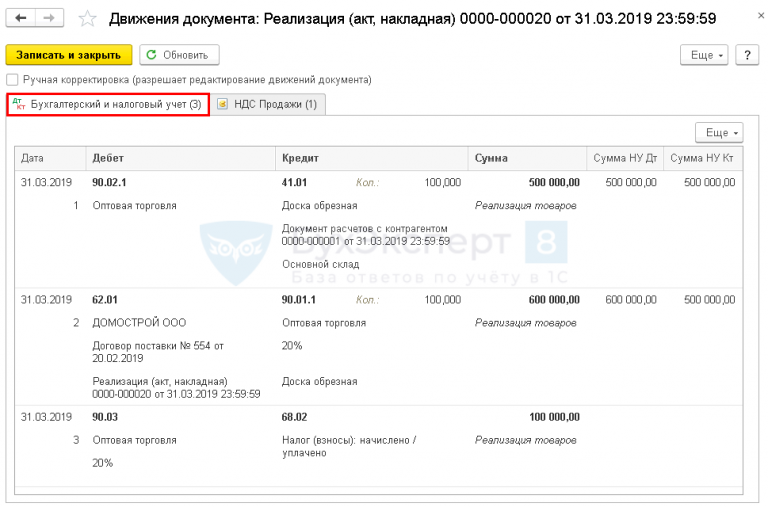Click the amount 100 000,00 in Сумма column
Screen dimensions: 768x507
554,417
